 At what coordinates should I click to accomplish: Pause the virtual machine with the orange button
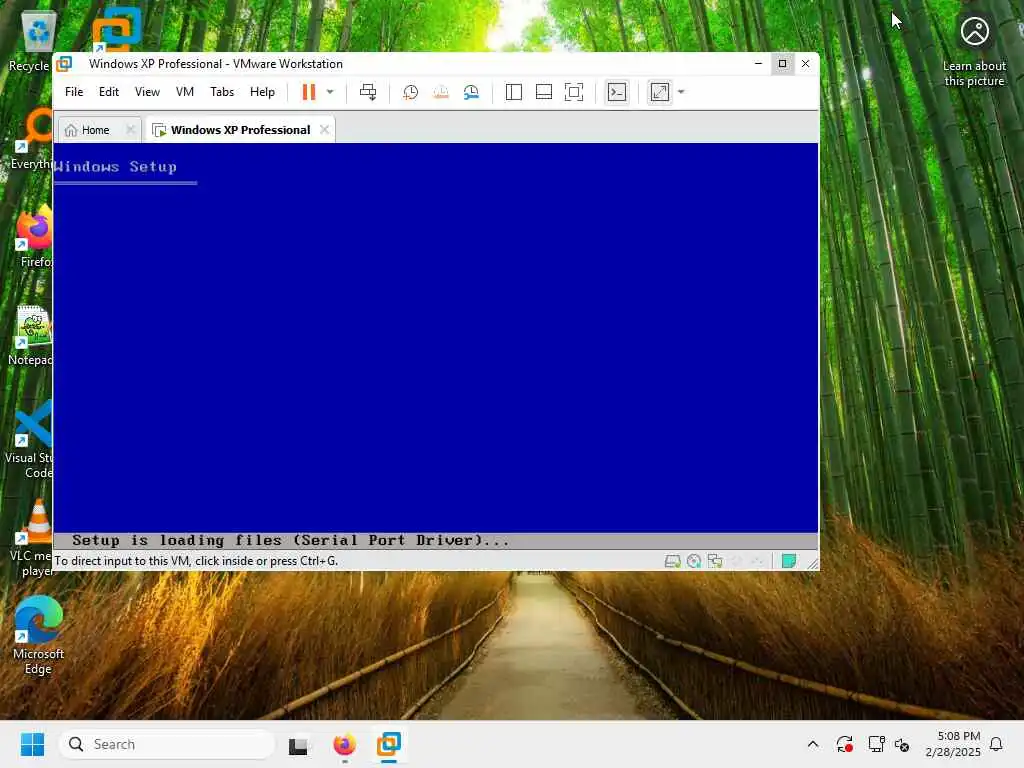308,92
